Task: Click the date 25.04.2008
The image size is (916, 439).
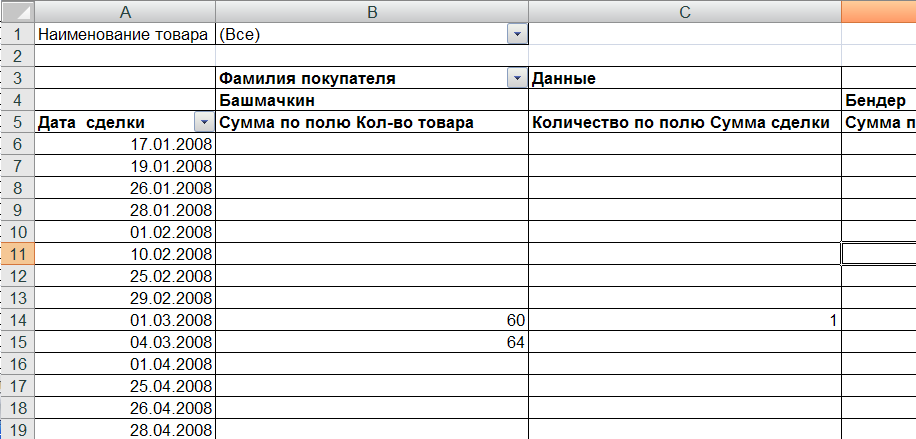Action: click(126, 386)
